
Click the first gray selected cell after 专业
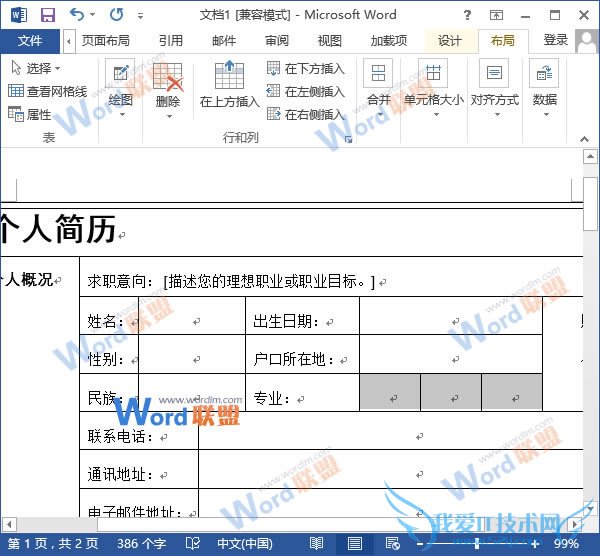click(390, 393)
